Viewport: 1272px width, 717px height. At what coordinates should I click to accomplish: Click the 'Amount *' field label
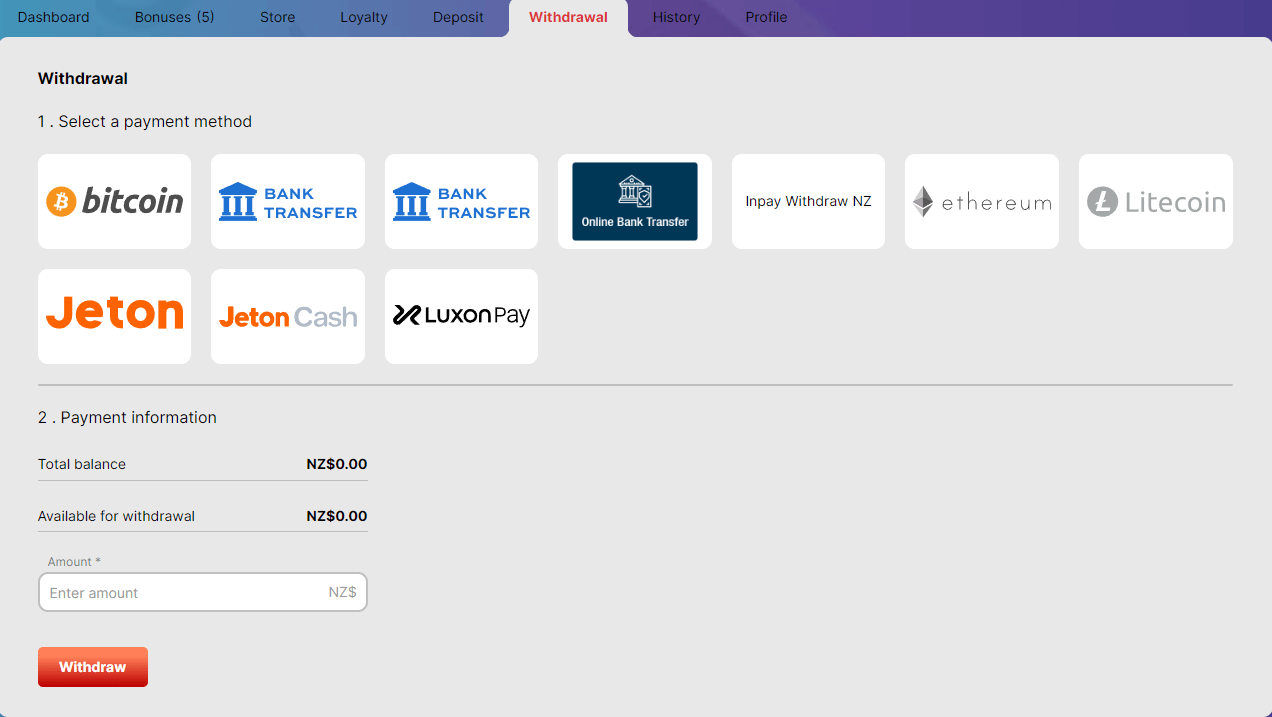(74, 562)
